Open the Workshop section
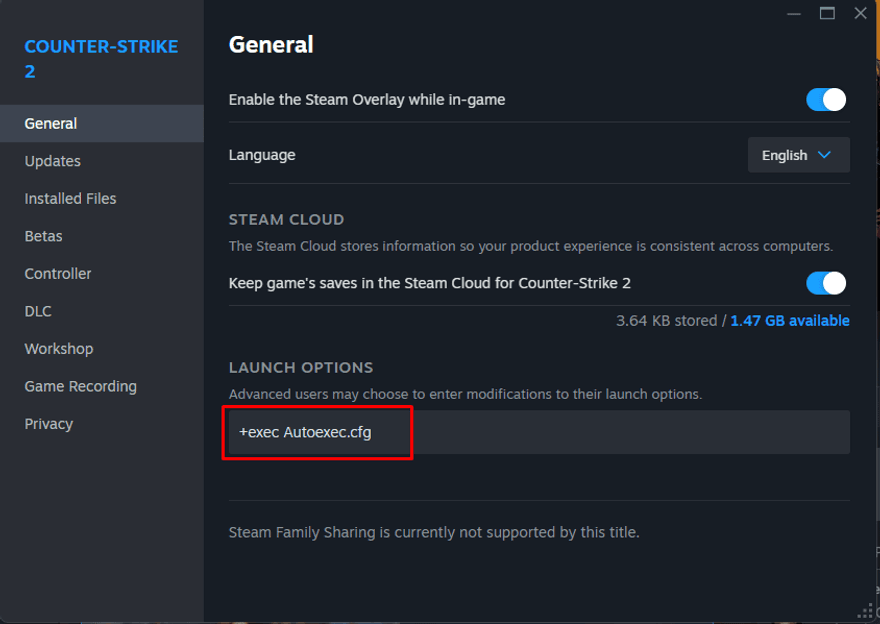Image resolution: width=880 pixels, height=624 pixels. click(x=58, y=348)
